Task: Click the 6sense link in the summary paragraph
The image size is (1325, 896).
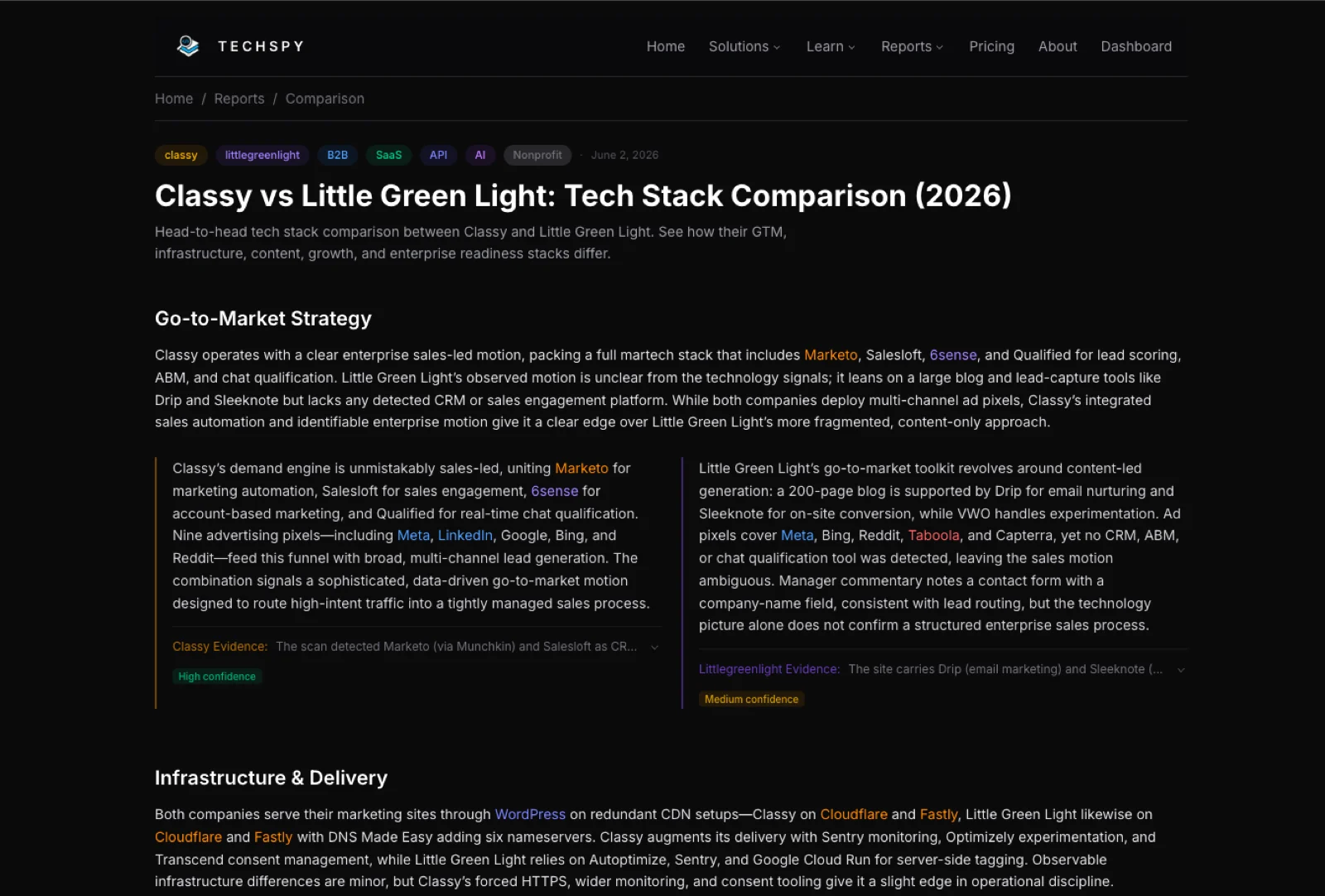Action: pyautogui.click(x=953, y=354)
